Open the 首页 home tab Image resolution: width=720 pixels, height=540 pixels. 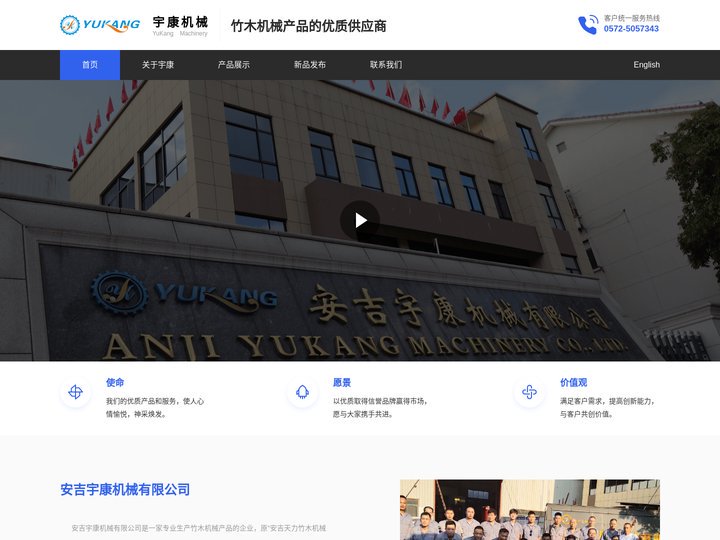[x=90, y=65]
